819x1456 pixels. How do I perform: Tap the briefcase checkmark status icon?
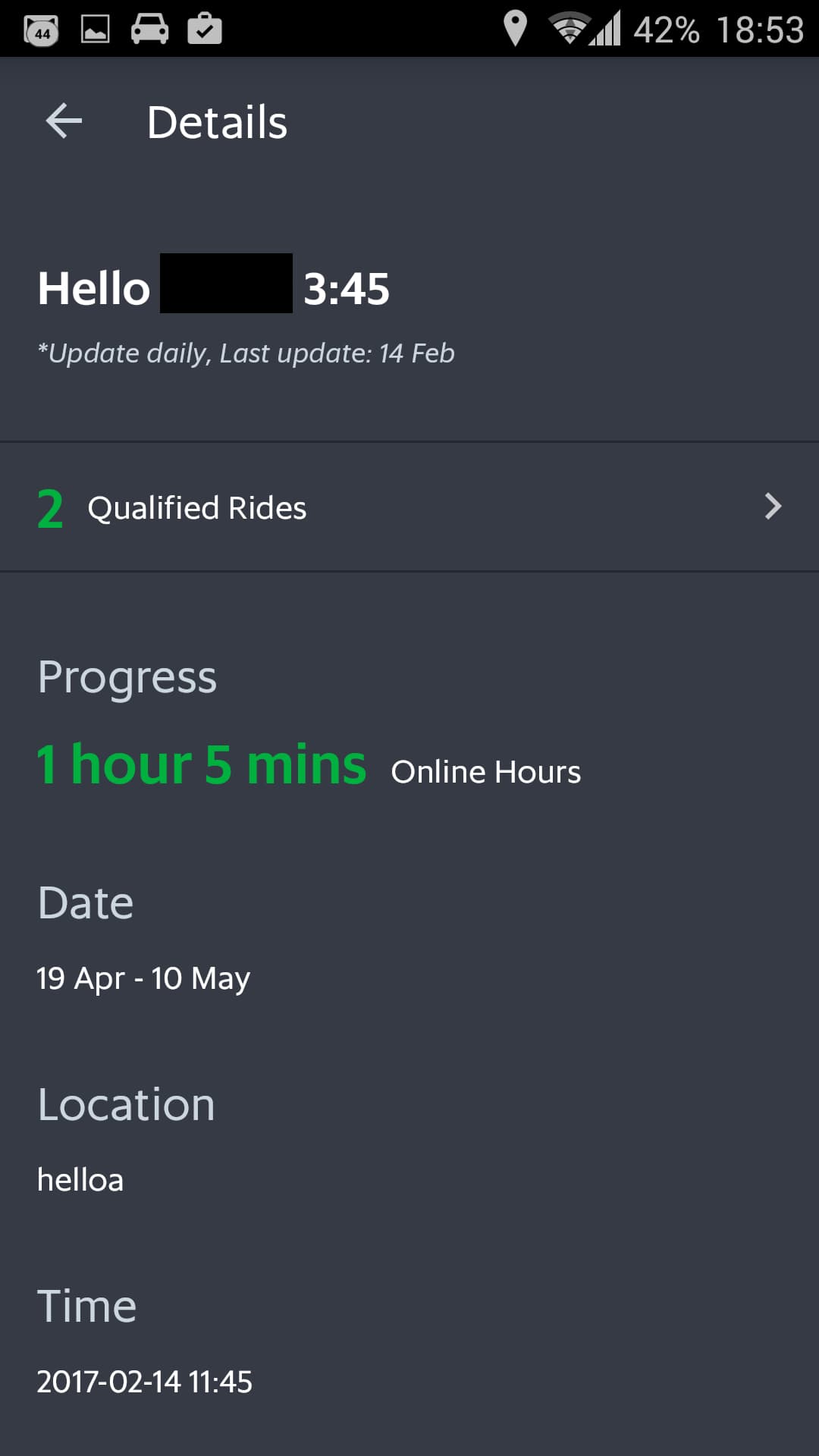coord(205,29)
